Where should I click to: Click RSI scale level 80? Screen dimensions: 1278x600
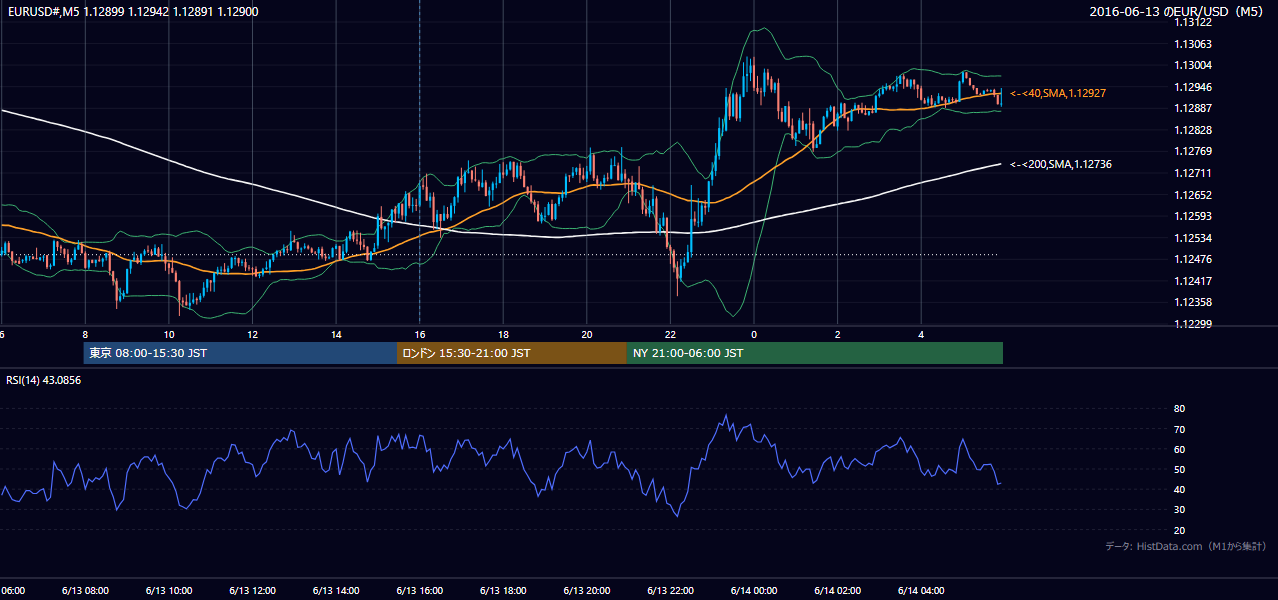pyautogui.click(x=1179, y=409)
